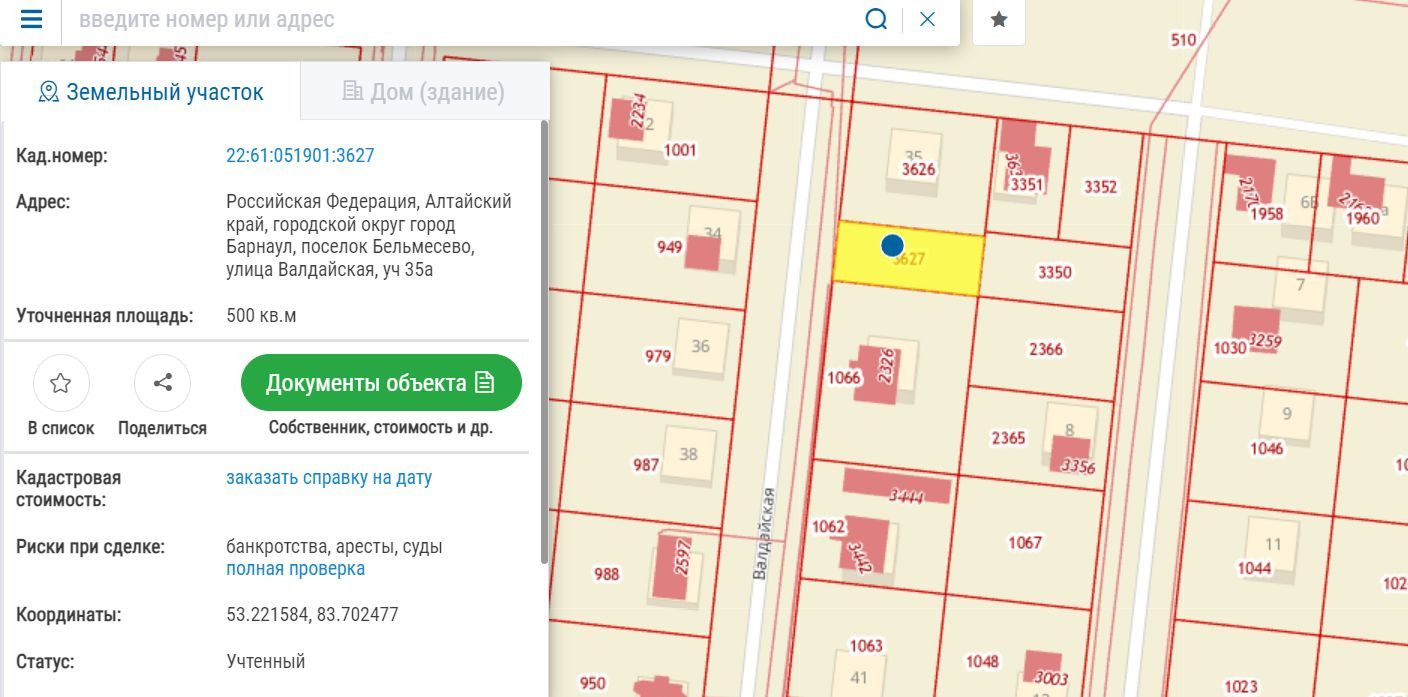
Task: Open cadastral number link 22:61:051901:3627
Action: (x=300, y=155)
